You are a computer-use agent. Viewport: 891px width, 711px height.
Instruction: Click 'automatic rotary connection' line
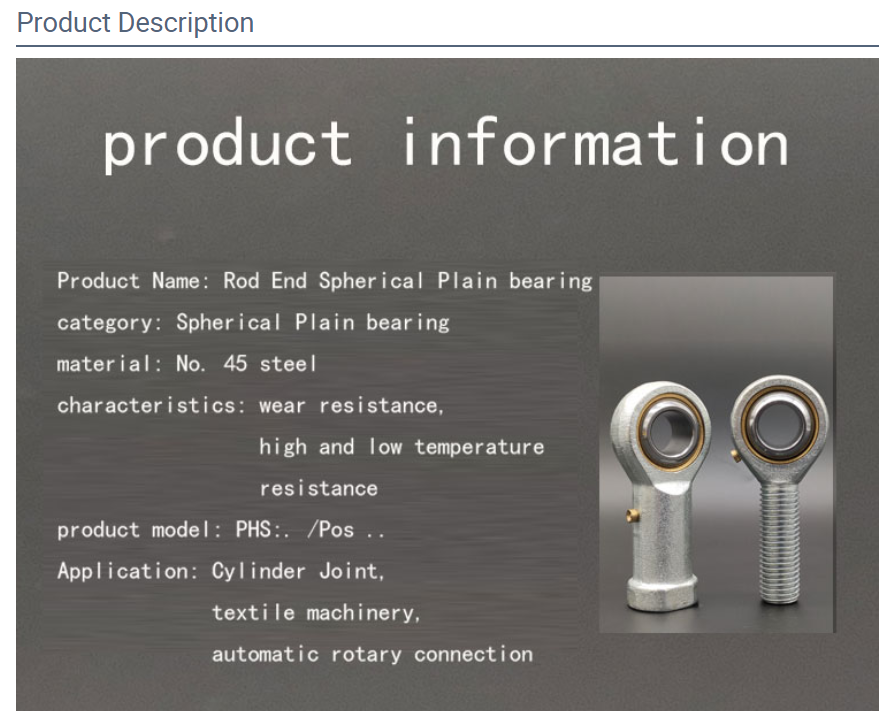coord(372,655)
